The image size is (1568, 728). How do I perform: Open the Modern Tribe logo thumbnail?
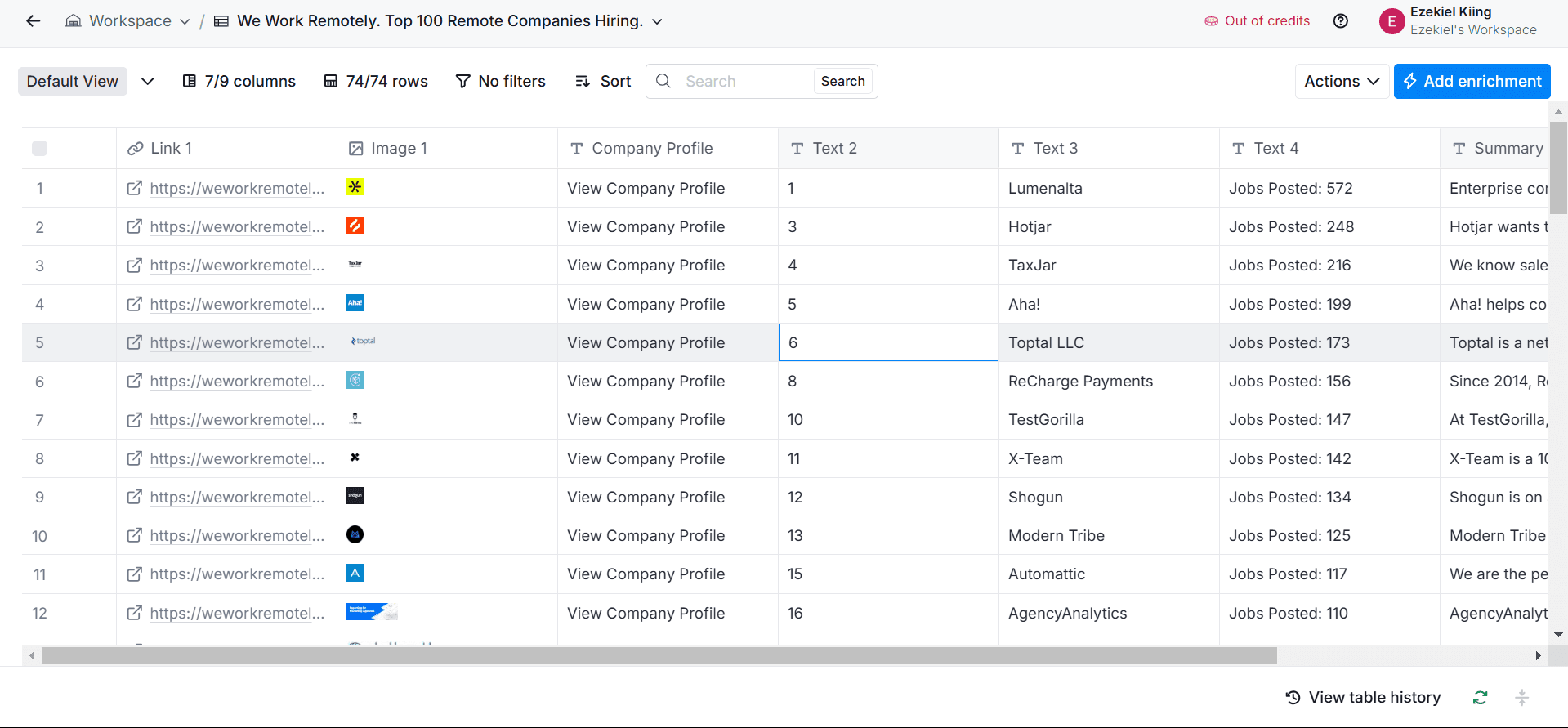click(x=355, y=534)
